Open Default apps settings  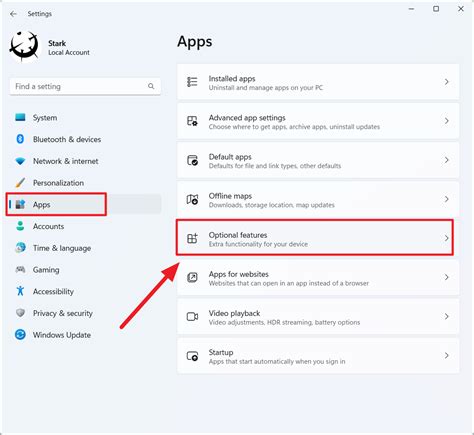pyautogui.click(x=318, y=160)
